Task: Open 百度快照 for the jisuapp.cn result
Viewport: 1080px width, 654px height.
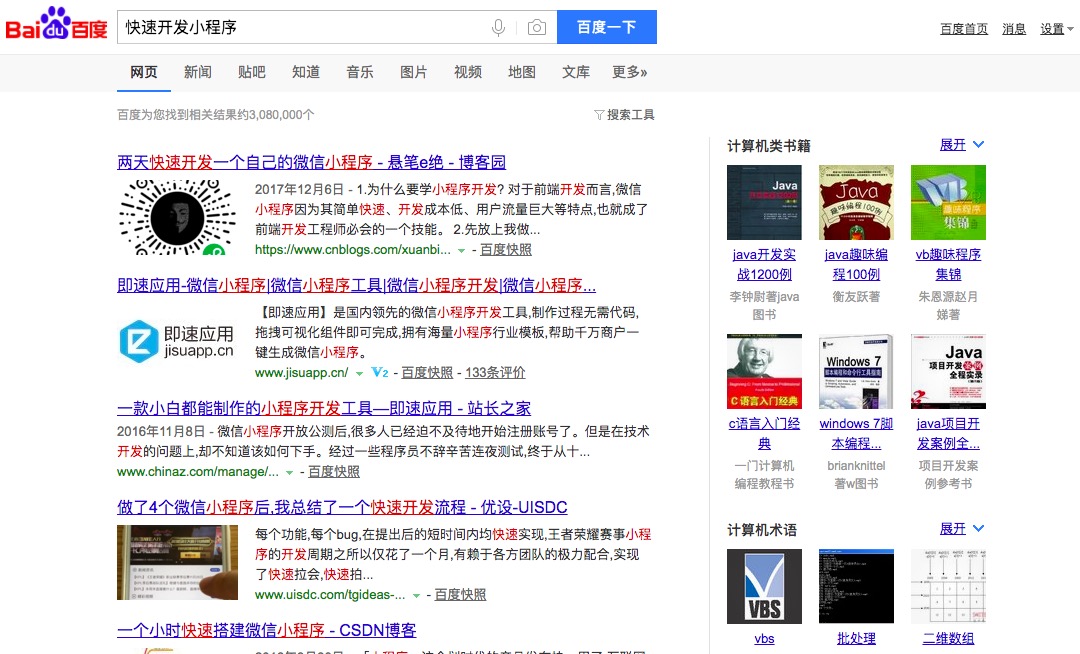Action: click(x=427, y=372)
